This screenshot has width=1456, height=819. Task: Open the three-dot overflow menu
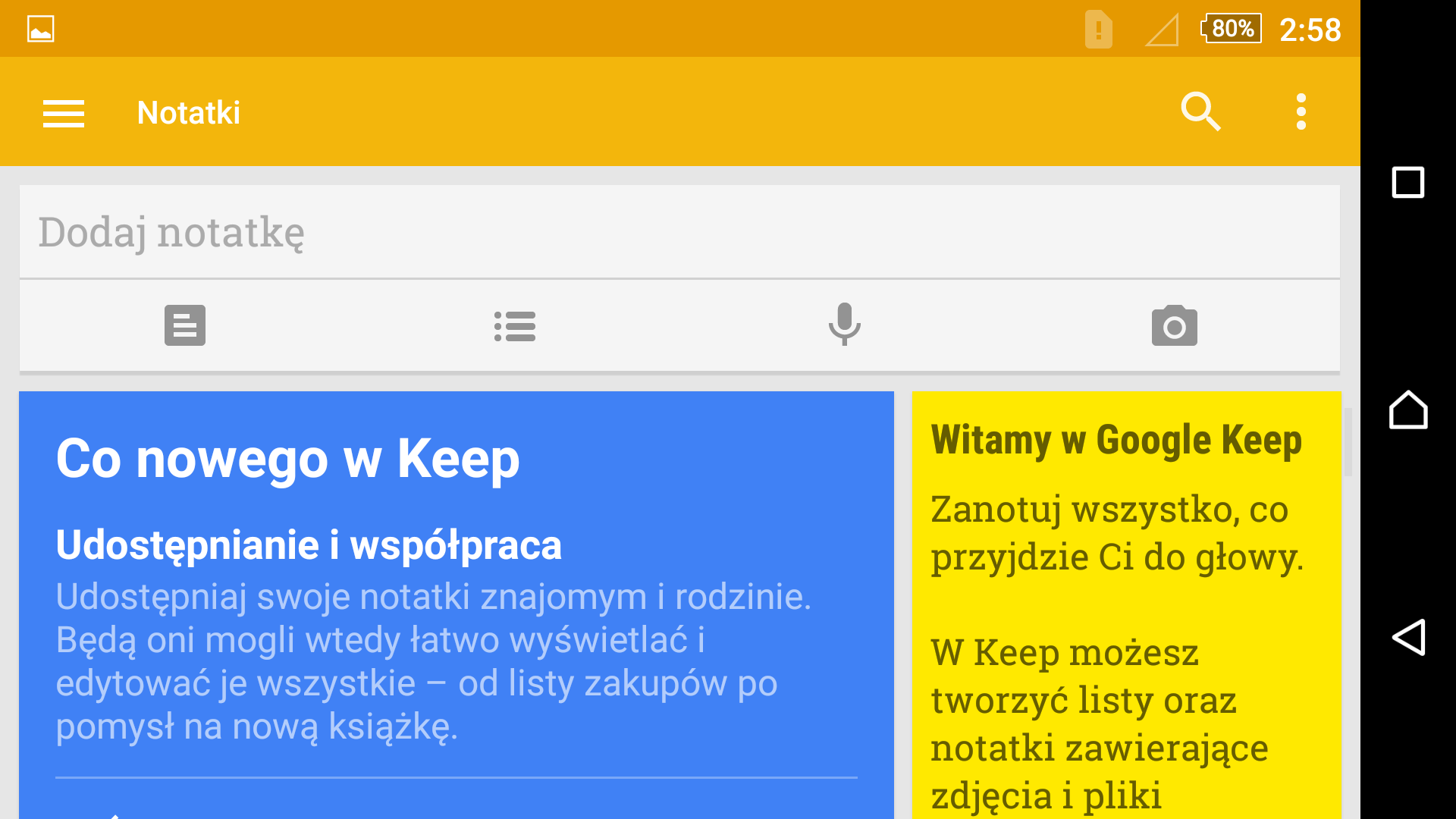point(1301,112)
